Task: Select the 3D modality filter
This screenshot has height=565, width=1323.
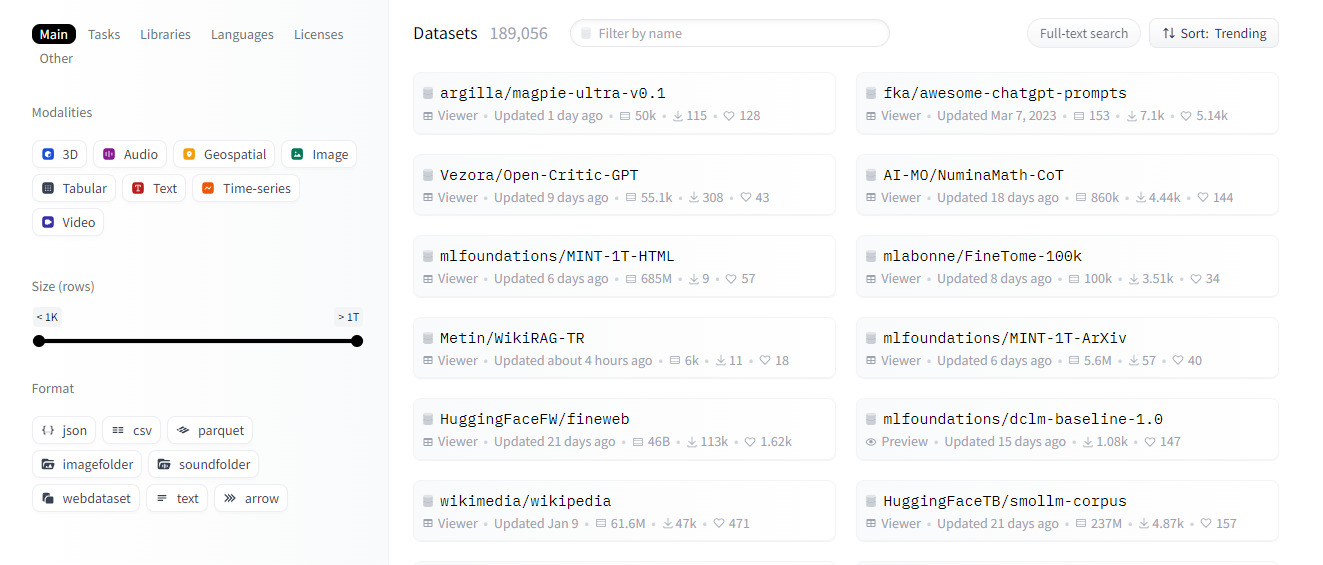Action: (59, 154)
